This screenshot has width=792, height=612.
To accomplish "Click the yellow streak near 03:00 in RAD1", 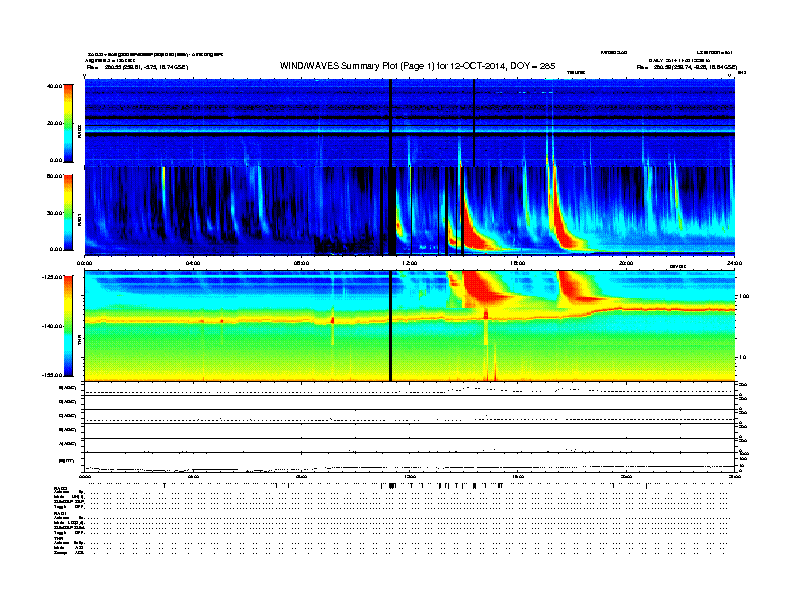I will pos(163,184).
